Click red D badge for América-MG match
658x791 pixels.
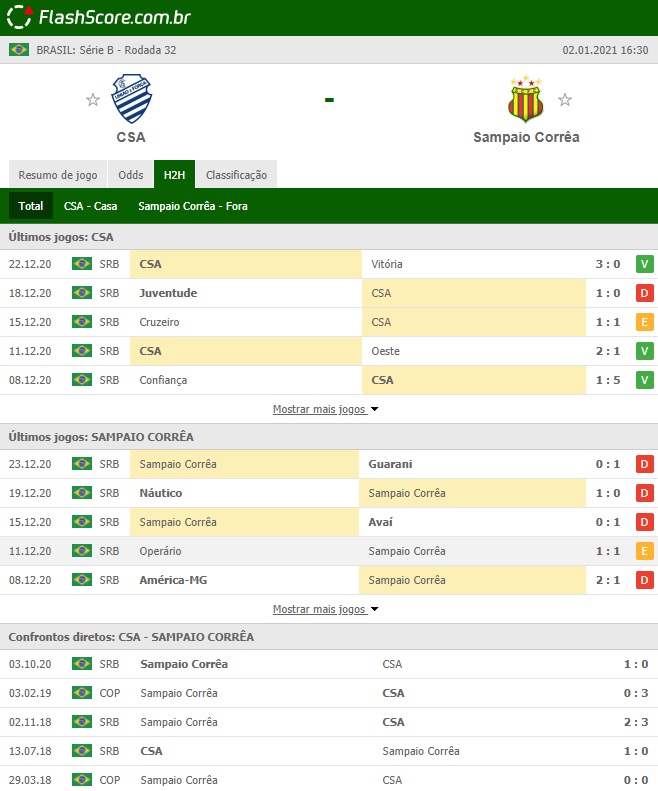(x=644, y=580)
